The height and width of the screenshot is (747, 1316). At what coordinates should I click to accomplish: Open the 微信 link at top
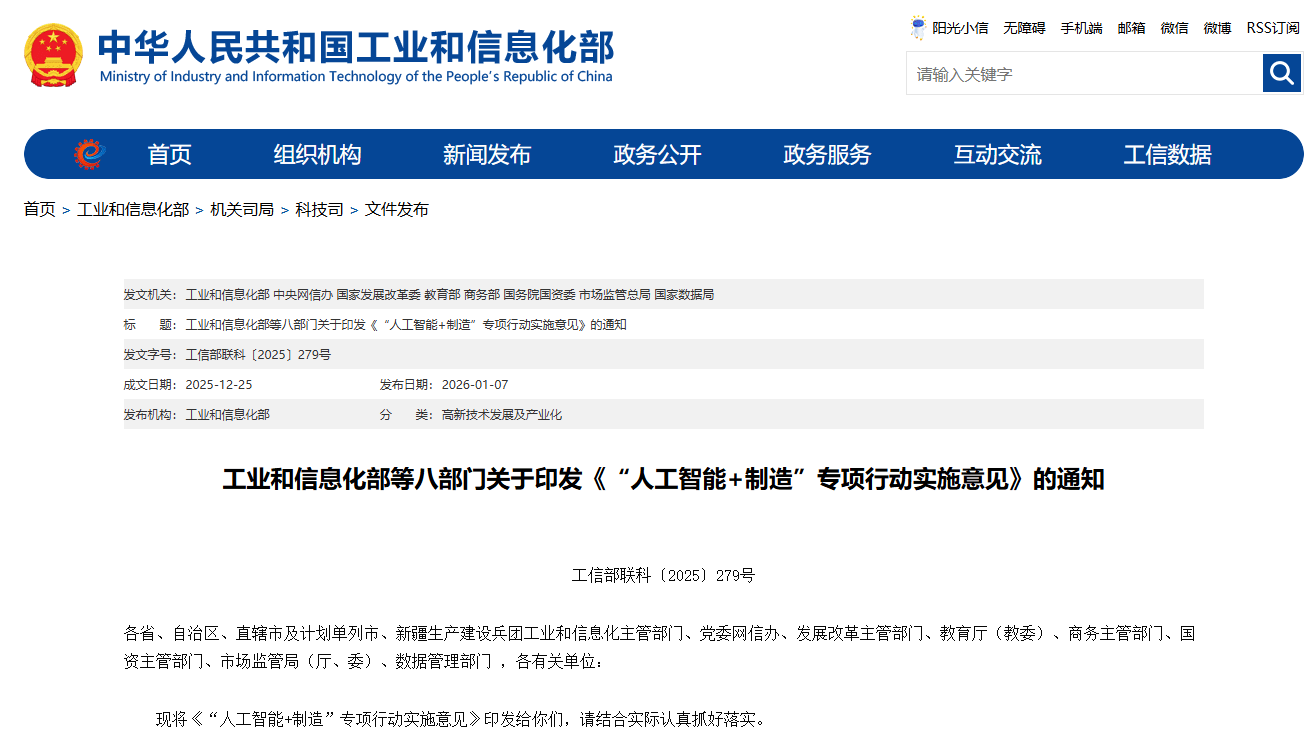click(x=1174, y=28)
